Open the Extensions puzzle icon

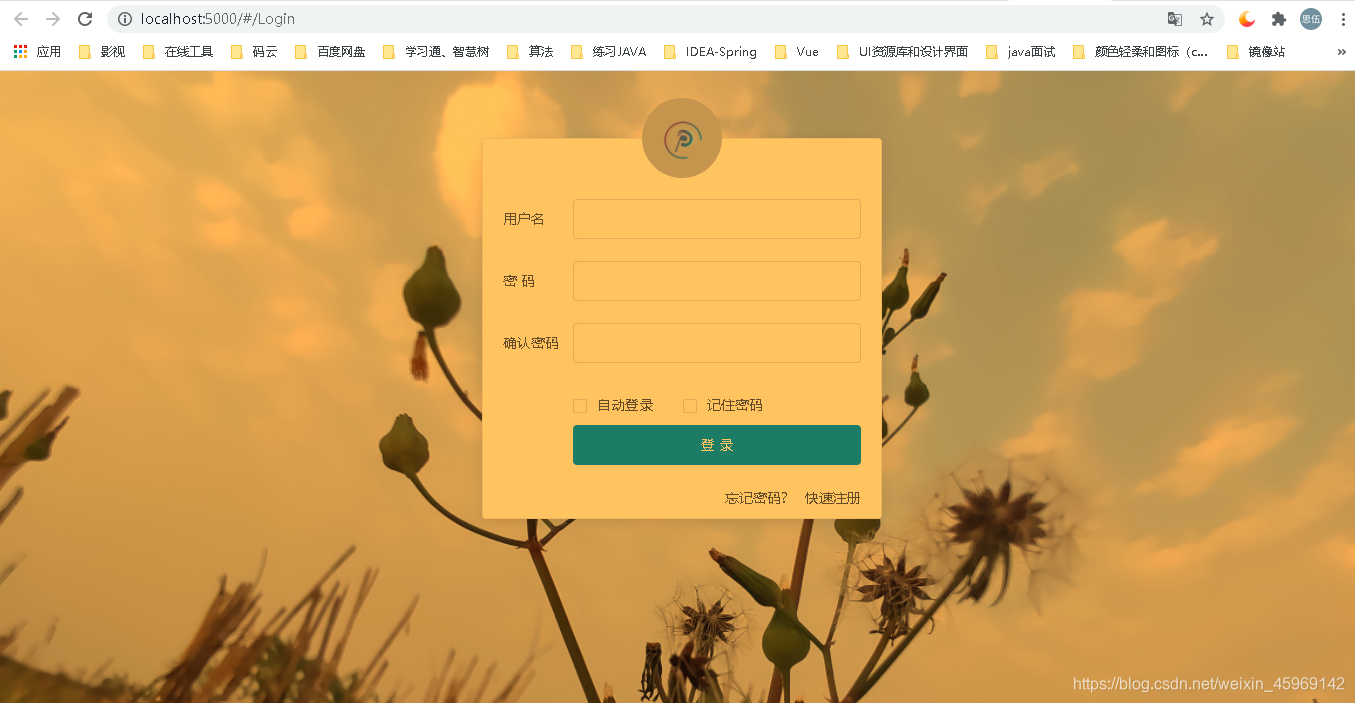point(1279,19)
